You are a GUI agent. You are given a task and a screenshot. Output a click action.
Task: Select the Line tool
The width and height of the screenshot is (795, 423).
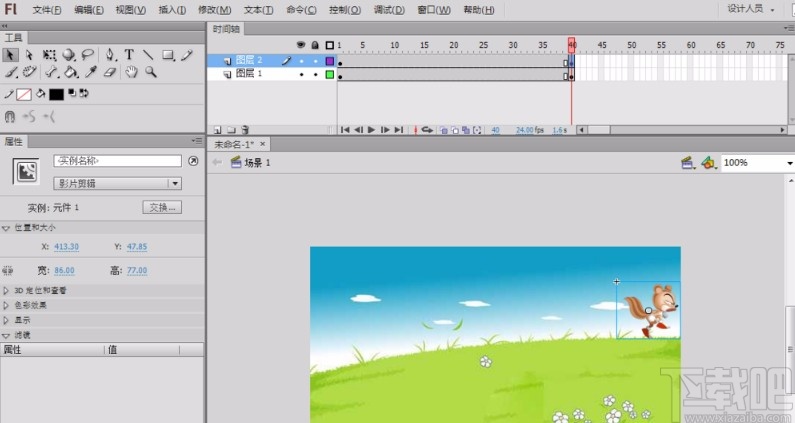pos(148,55)
